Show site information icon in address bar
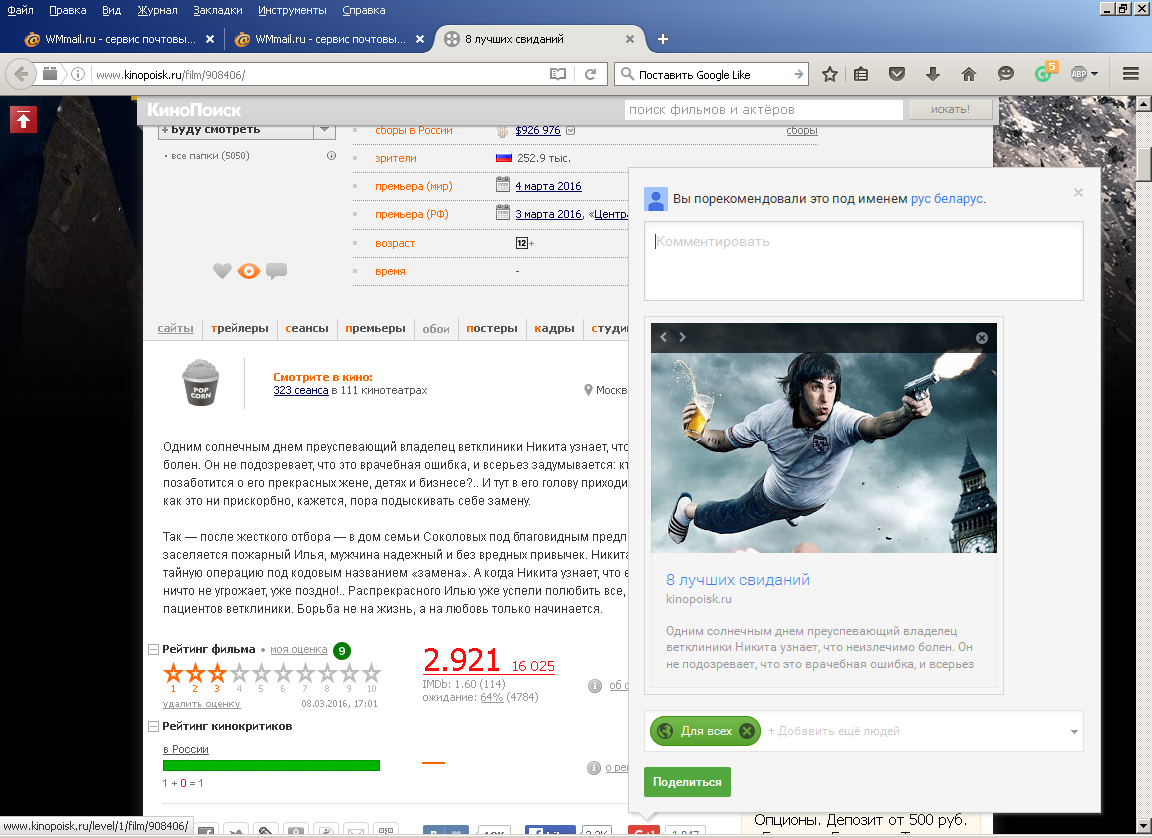 (x=78, y=74)
